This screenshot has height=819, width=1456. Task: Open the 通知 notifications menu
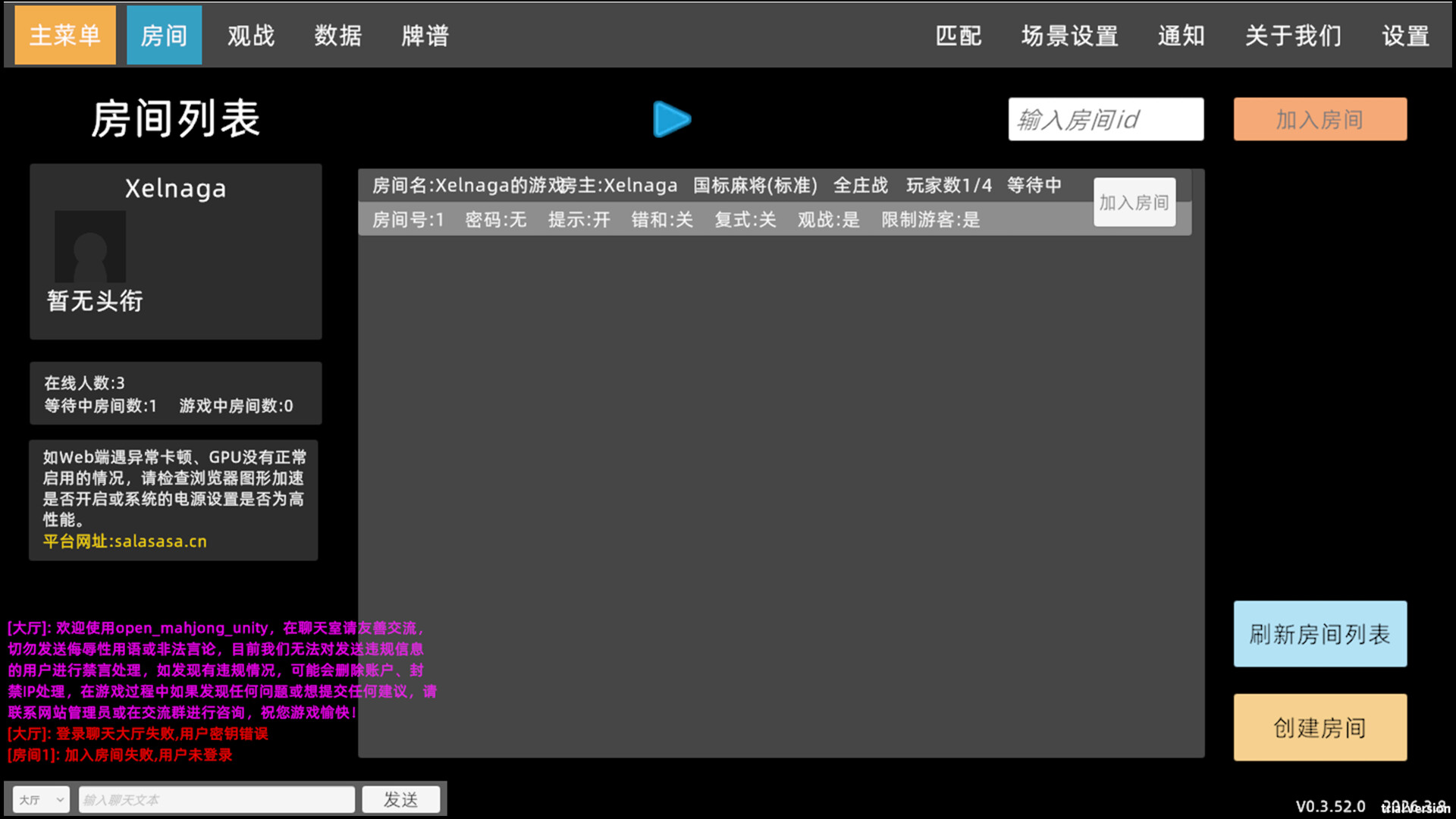point(1181,35)
